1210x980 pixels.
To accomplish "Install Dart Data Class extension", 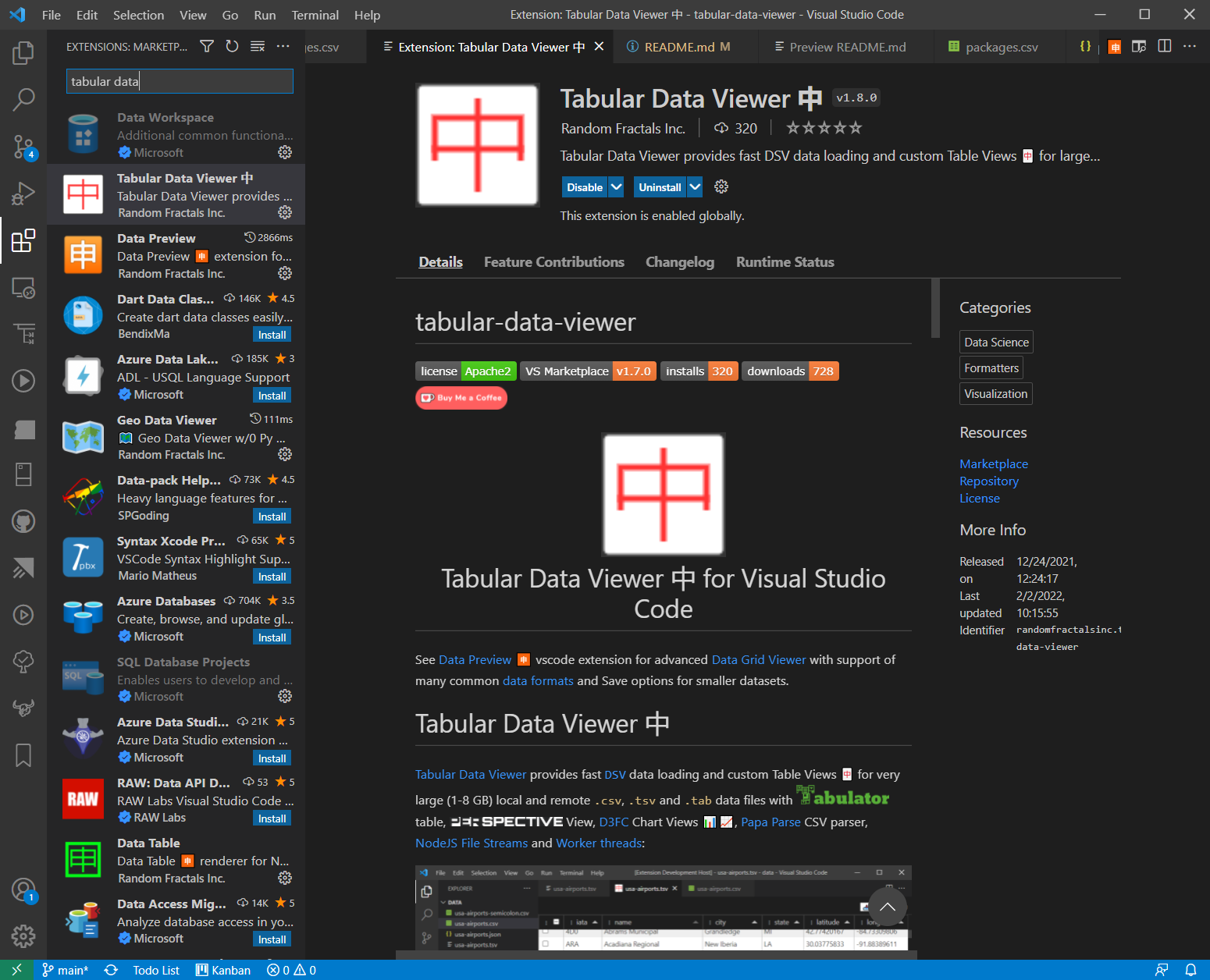I will click(x=272, y=335).
